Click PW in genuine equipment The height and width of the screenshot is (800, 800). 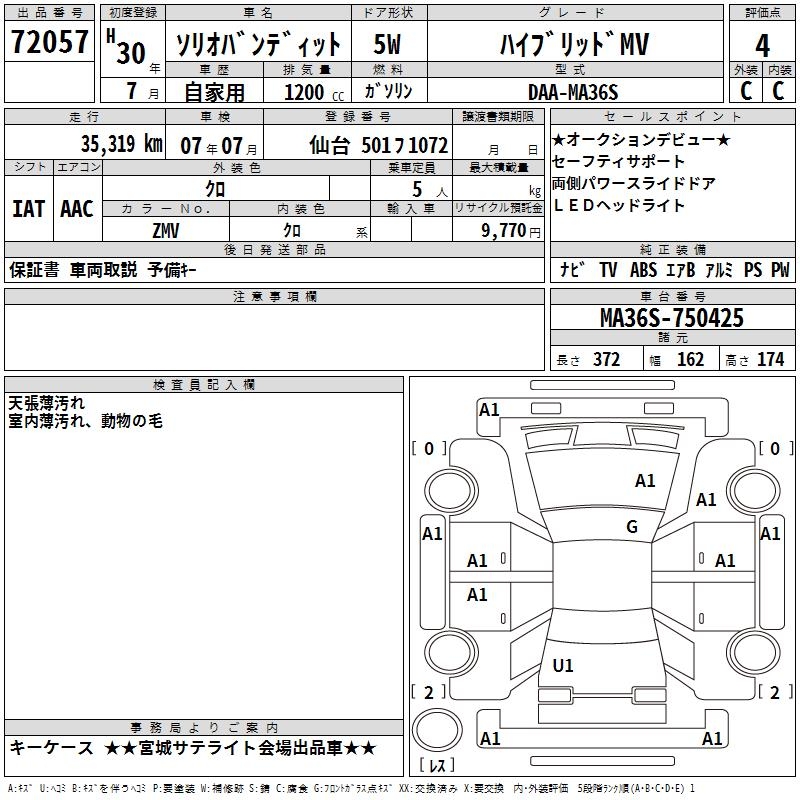(x=780, y=270)
